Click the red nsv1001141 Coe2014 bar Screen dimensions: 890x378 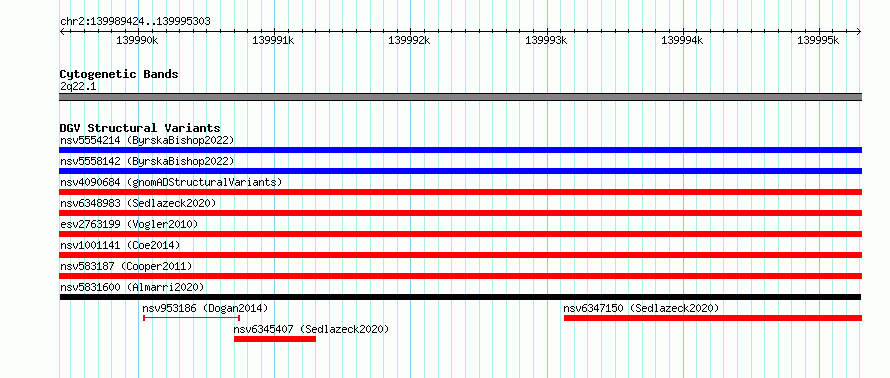(460, 255)
